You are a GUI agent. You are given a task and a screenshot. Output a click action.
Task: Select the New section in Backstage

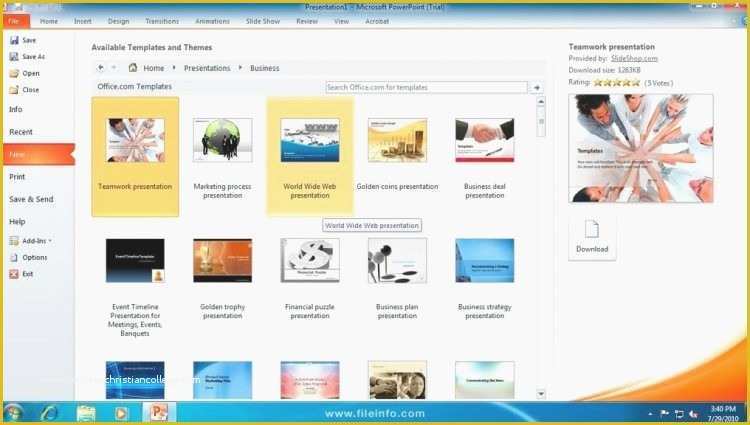tap(38, 154)
